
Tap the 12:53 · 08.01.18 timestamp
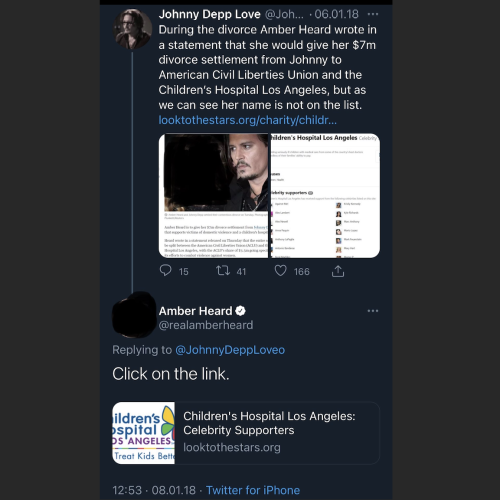coord(154,490)
